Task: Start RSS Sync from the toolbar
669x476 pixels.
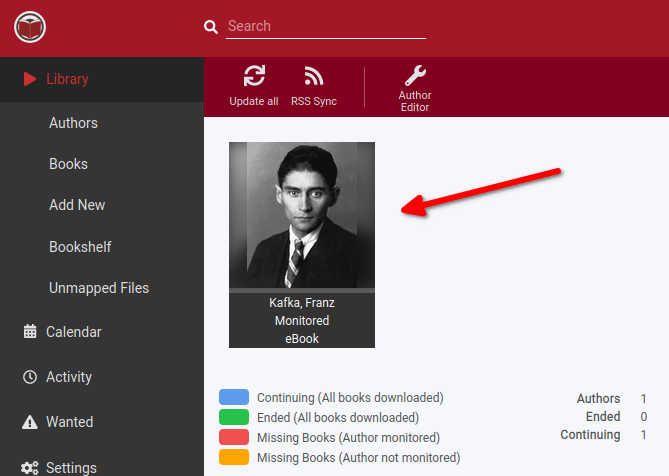Action: pyautogui.click(x=314, y=86)
